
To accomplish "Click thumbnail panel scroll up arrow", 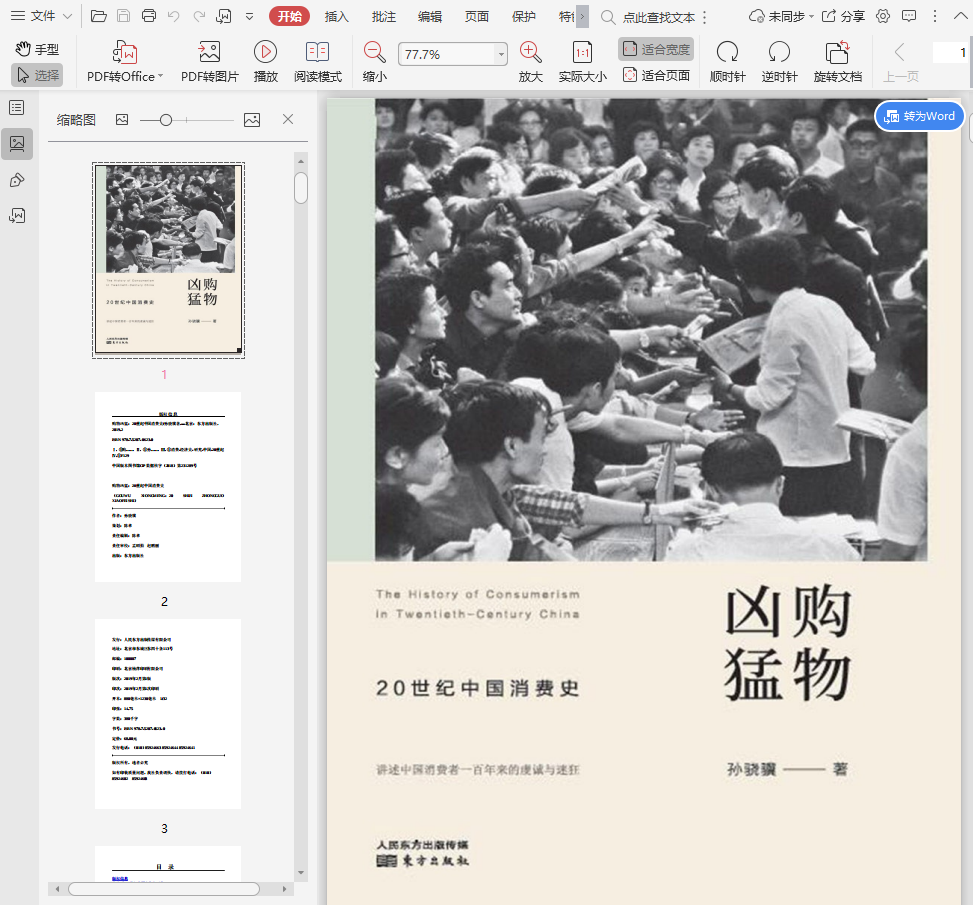I will tap(301, 161).
